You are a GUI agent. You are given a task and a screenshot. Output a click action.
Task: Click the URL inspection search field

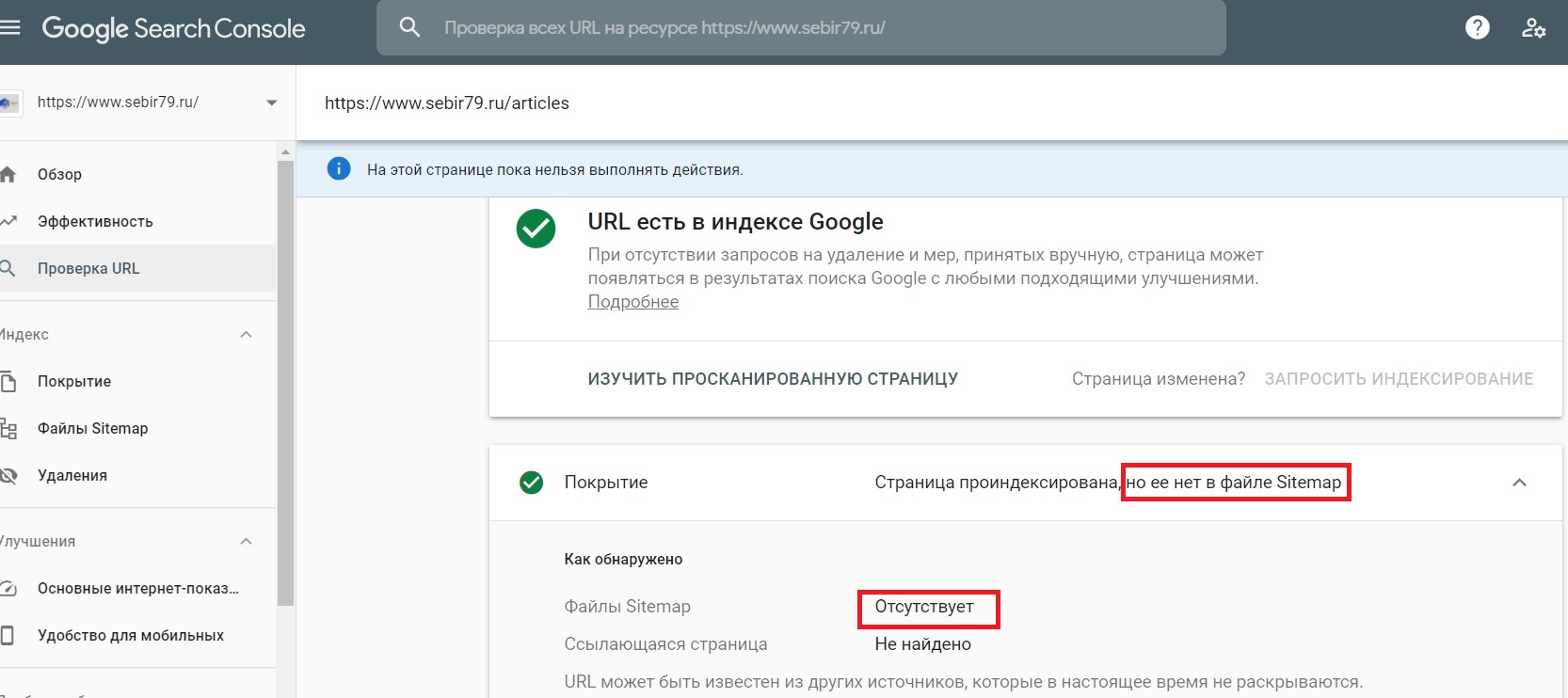[x=800, y=28]
